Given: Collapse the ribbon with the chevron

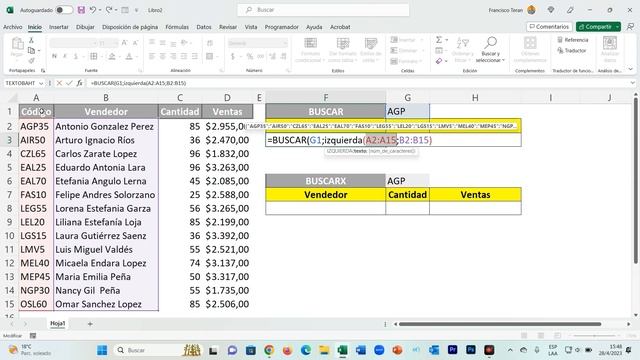Looking at the screenshot, I should coord(631,70).
